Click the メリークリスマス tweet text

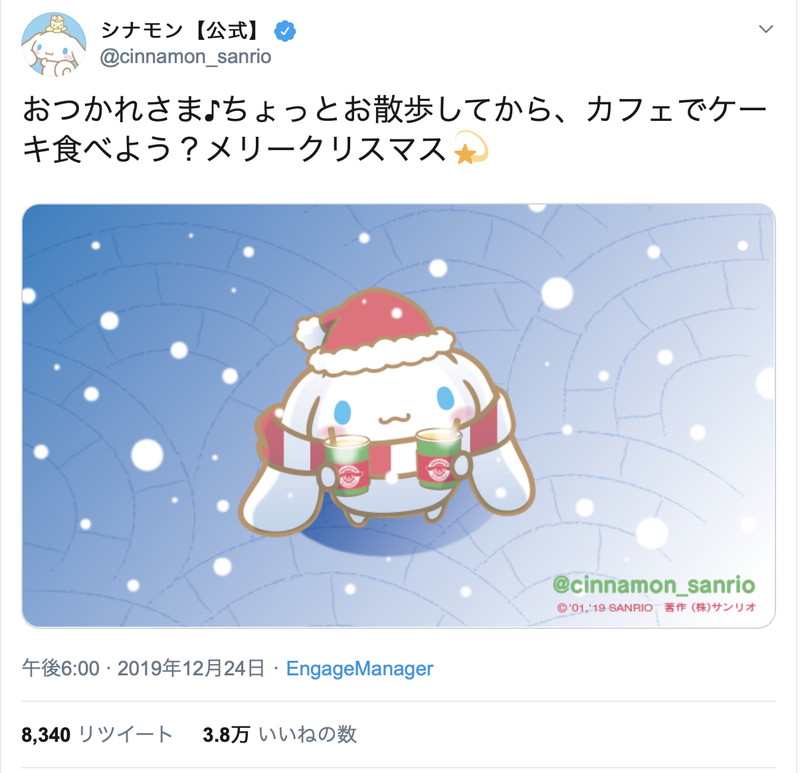pyautogui.click(x=327, y=149)
